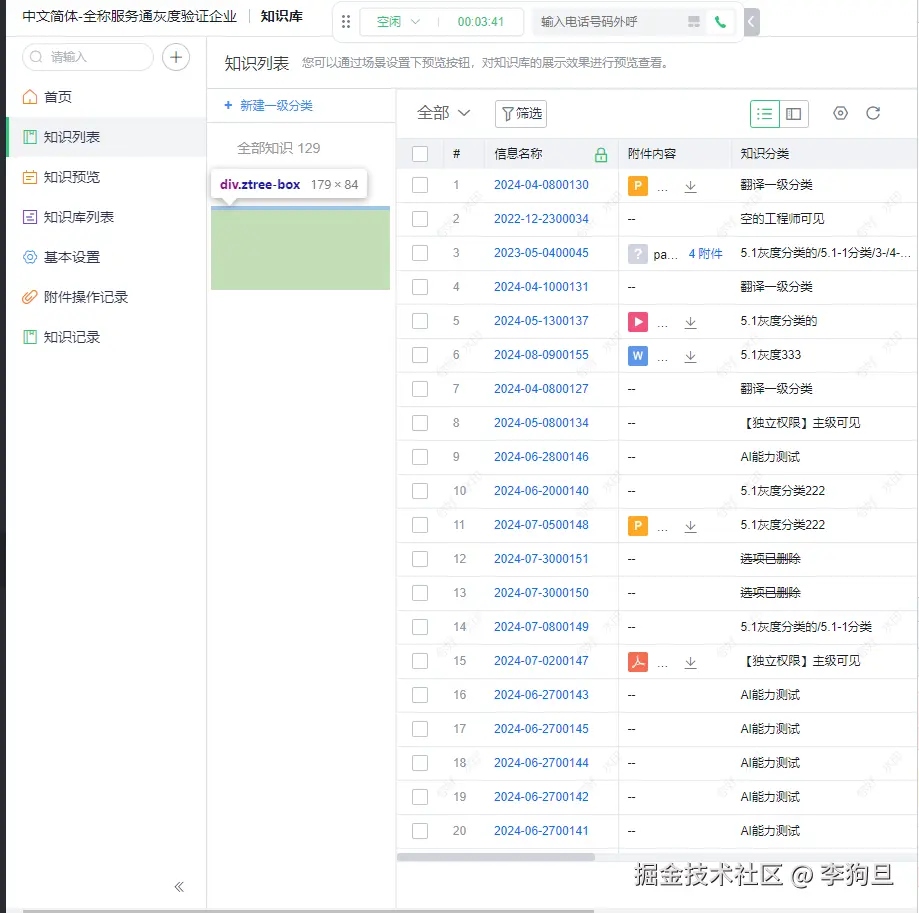Viewport: 919px width, 913px height.
Task: Click the video file icon in row 5
Action: pyautogui.click(x=638, y=322)
